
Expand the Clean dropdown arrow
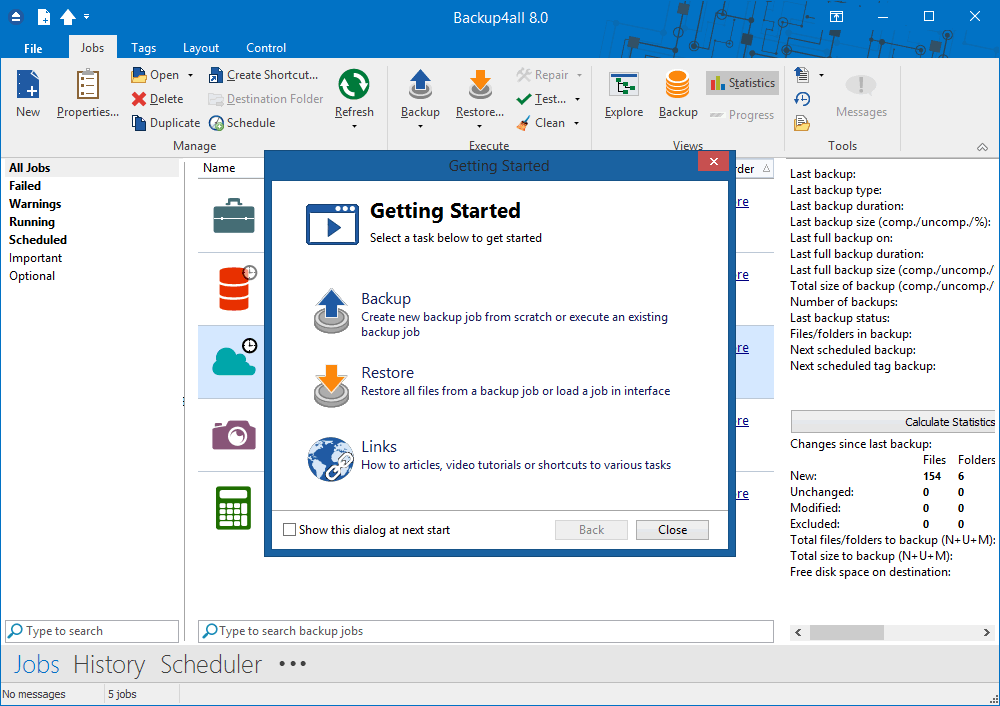click(x=576, y=122)
